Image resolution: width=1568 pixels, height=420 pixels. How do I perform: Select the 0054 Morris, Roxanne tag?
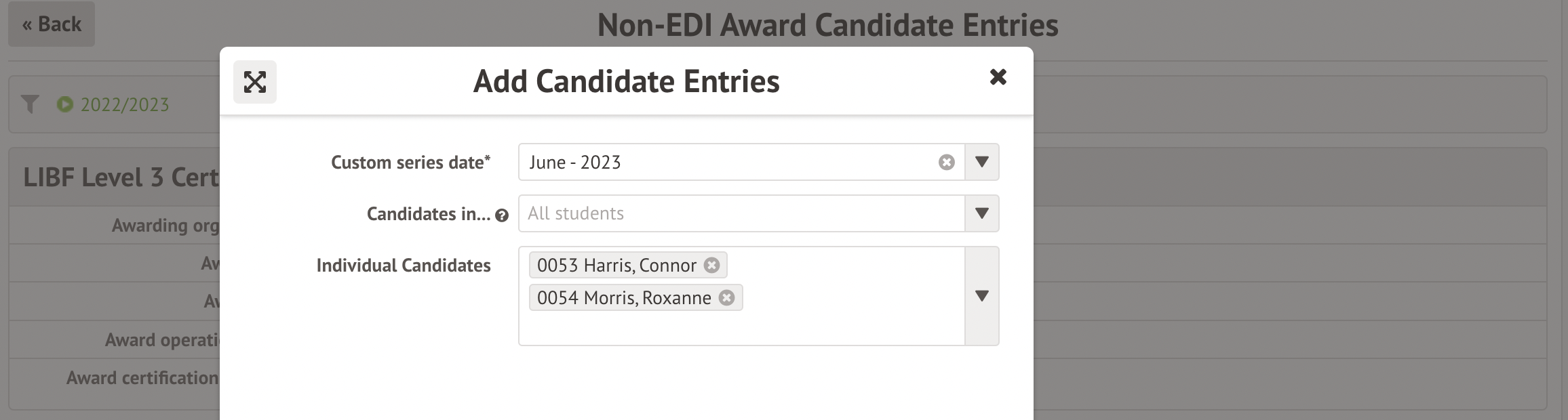623,298
